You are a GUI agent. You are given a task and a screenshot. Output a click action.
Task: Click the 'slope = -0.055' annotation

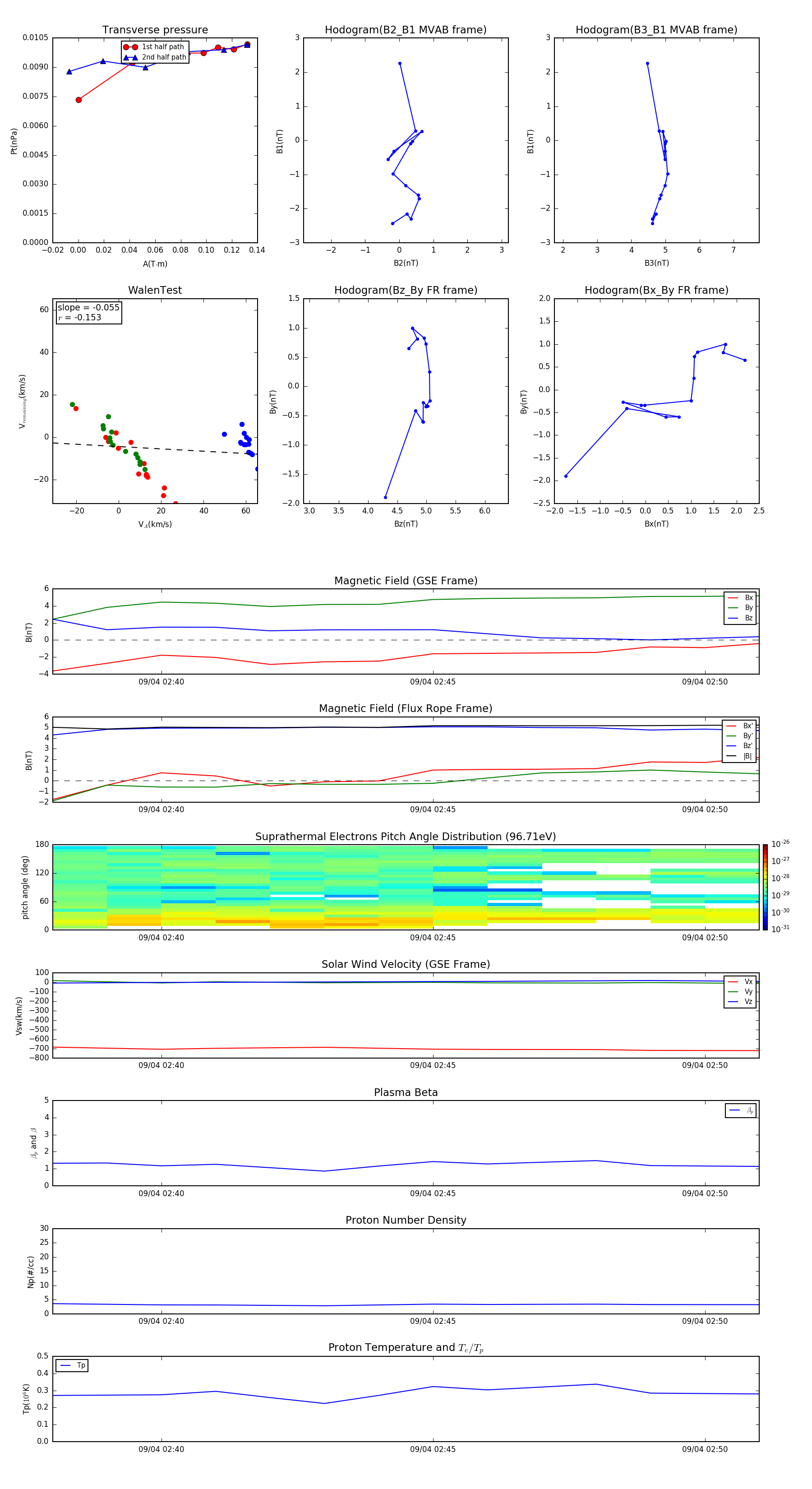[88, 308]
